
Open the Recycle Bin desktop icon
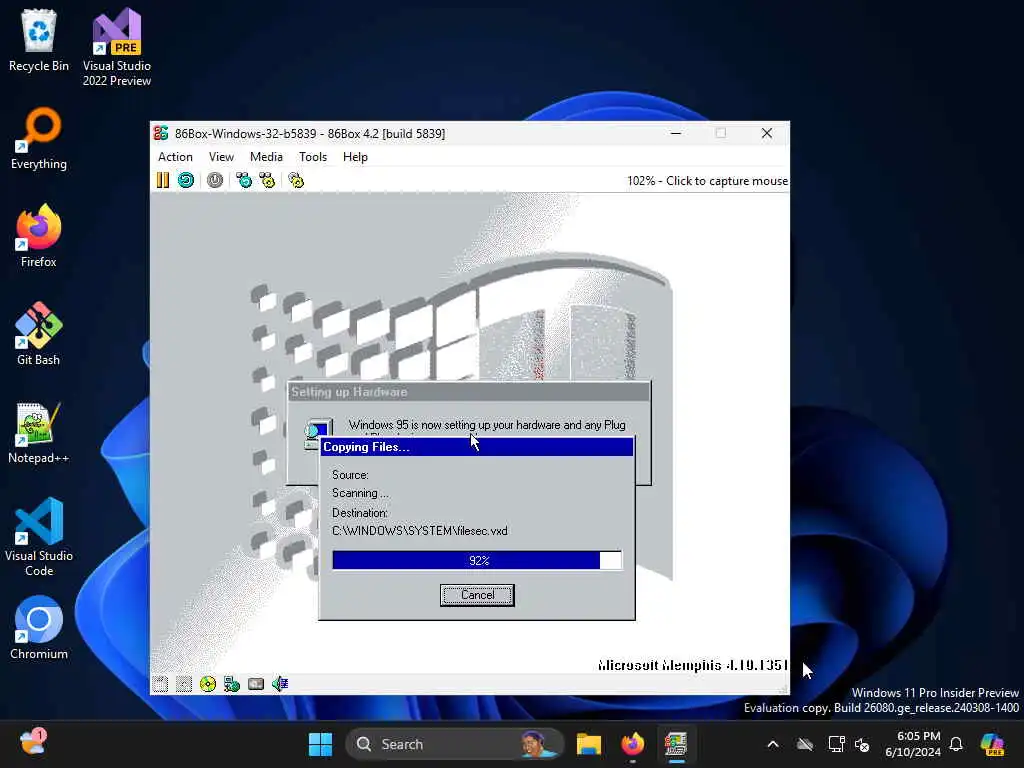(39, 40)
